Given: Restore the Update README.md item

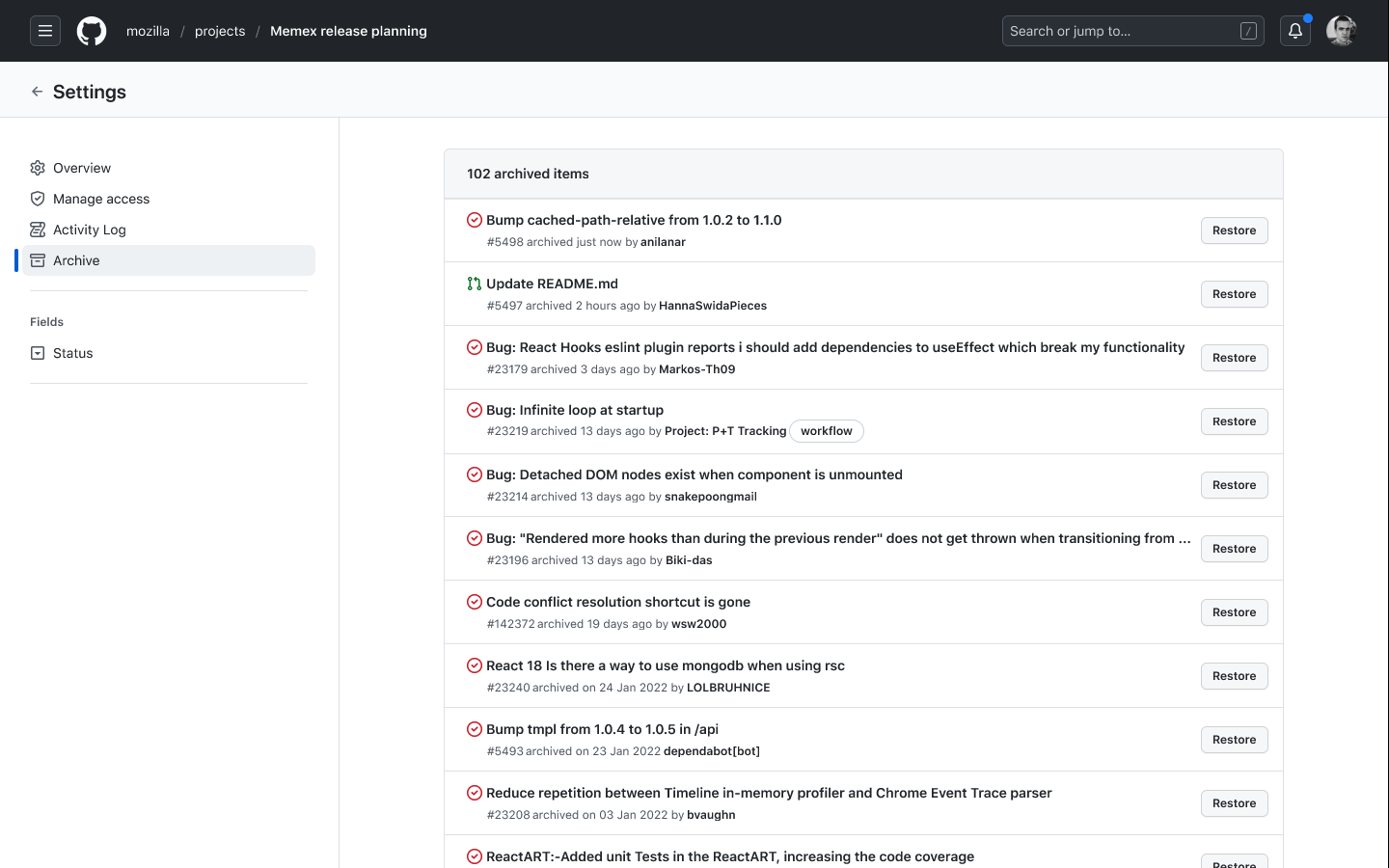Looking at the screenshot, I should 1234,294.
